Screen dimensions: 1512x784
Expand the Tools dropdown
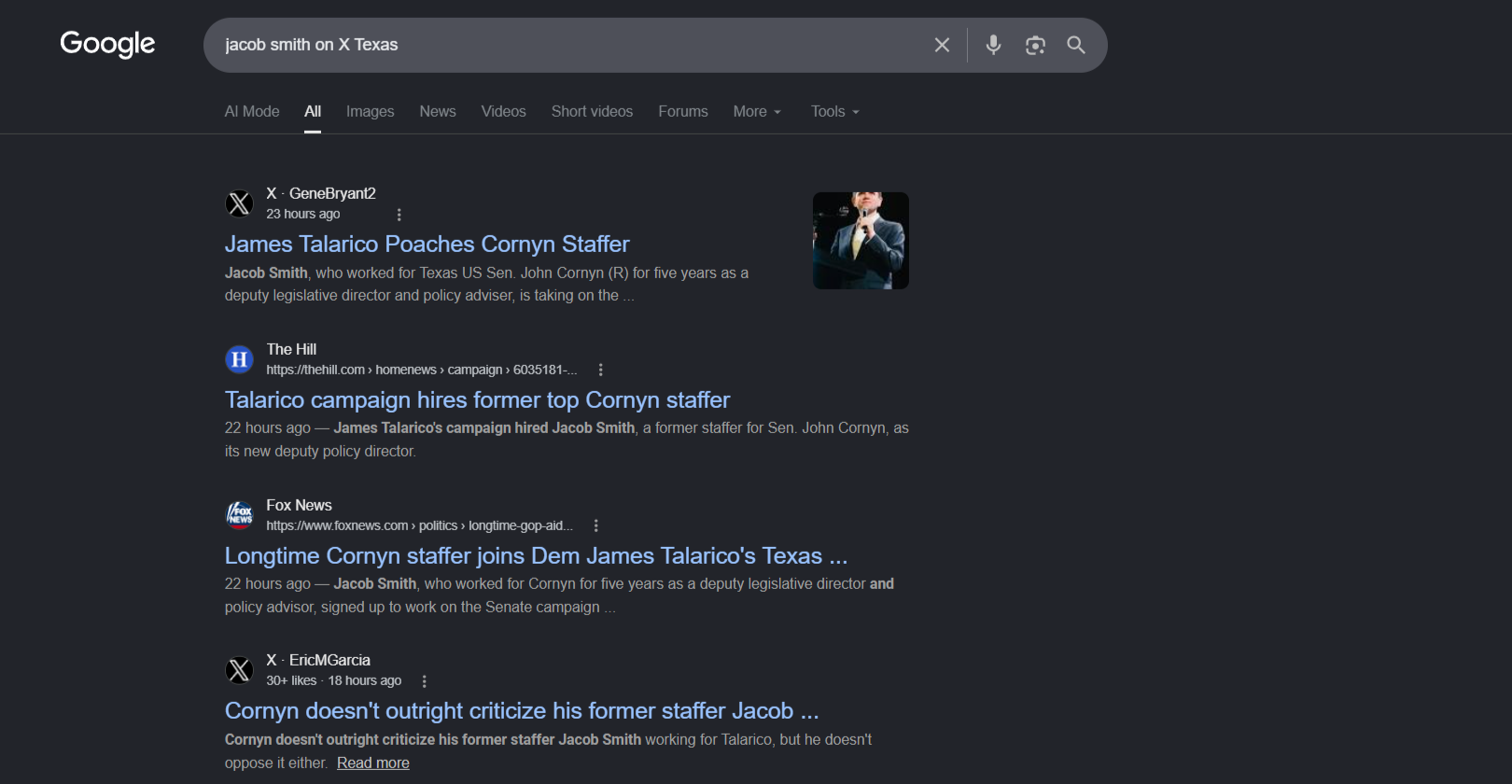click(835, 111)
